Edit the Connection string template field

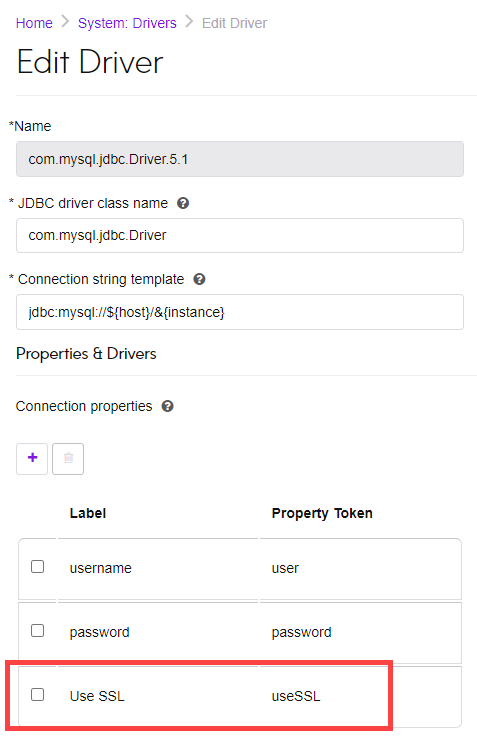point(240,312)
